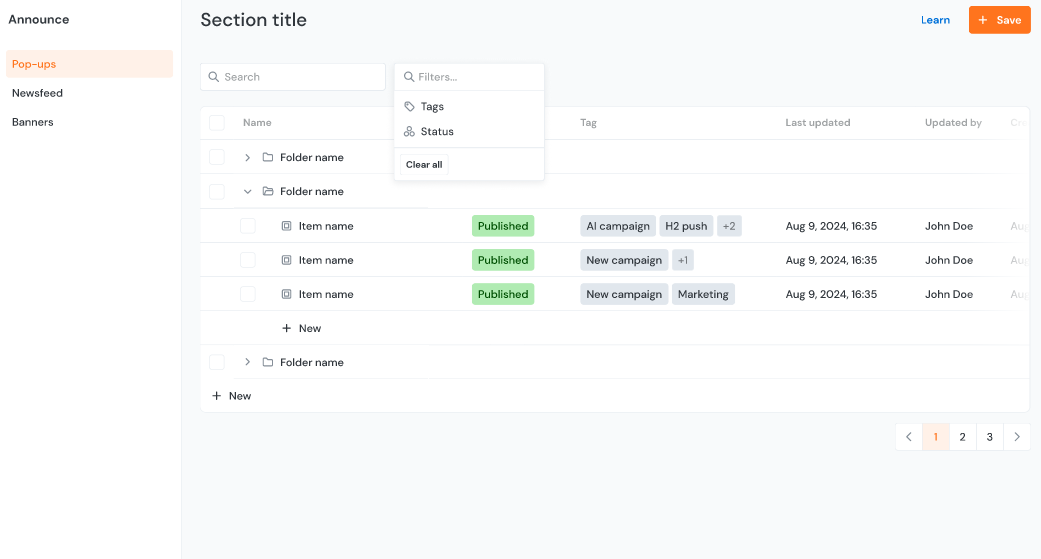Click the Status filter icon
The width and height of the screenshot is (1041, 559).
[x=409, y=132]
